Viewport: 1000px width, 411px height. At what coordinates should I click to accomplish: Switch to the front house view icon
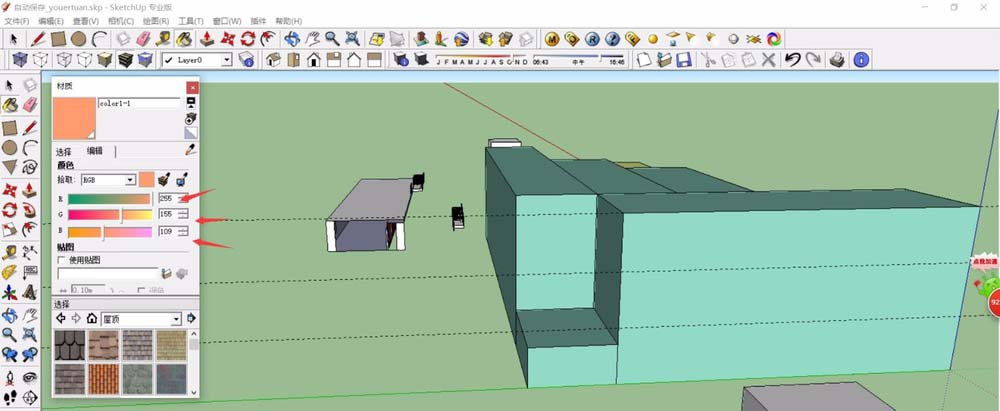click(x=313, y=60)
